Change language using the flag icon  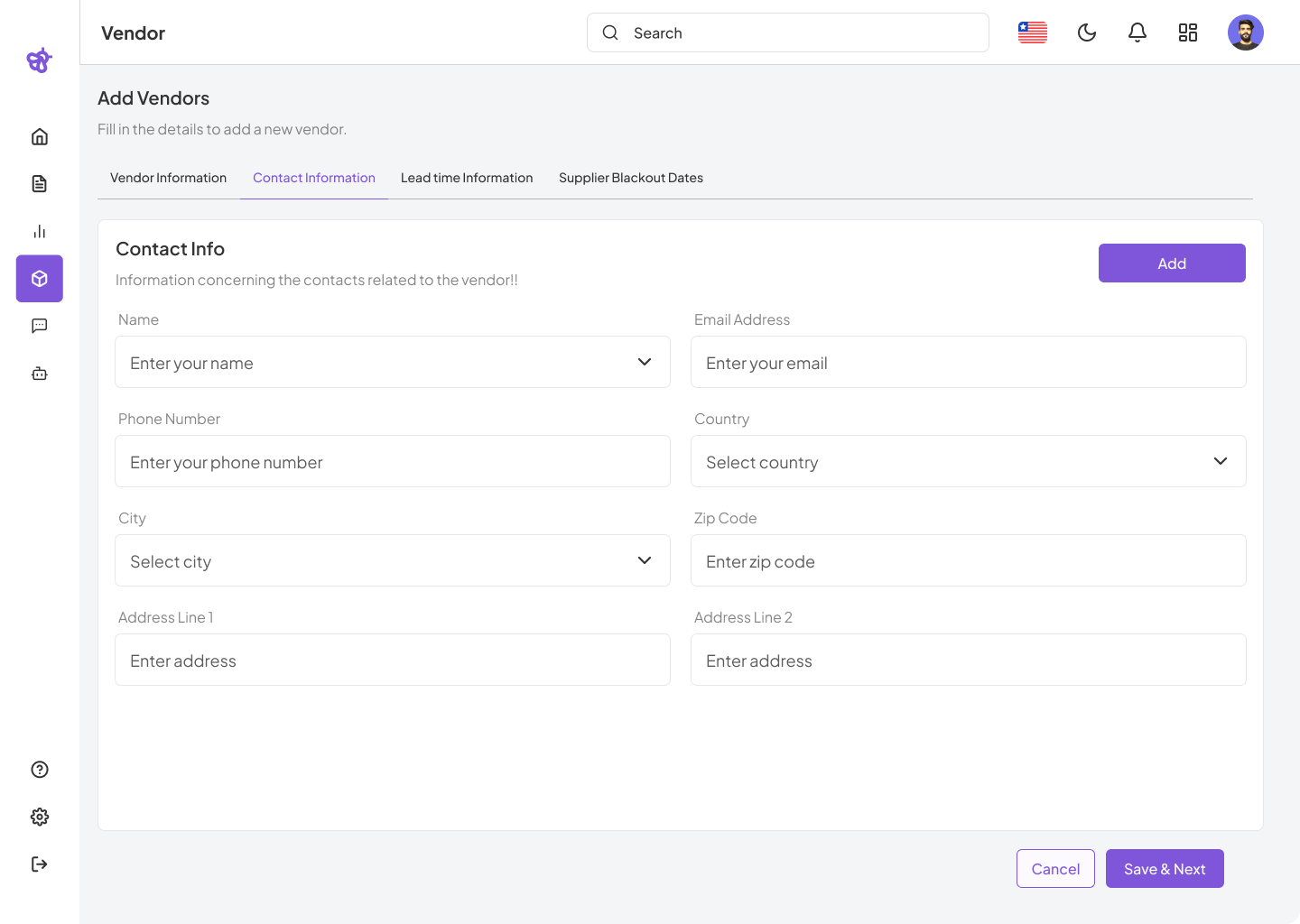[1033, 32]
